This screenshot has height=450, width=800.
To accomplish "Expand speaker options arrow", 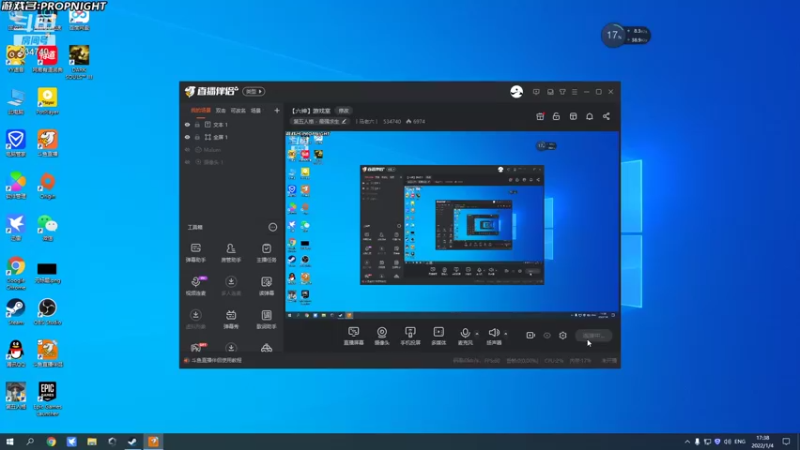I will 506,334.
